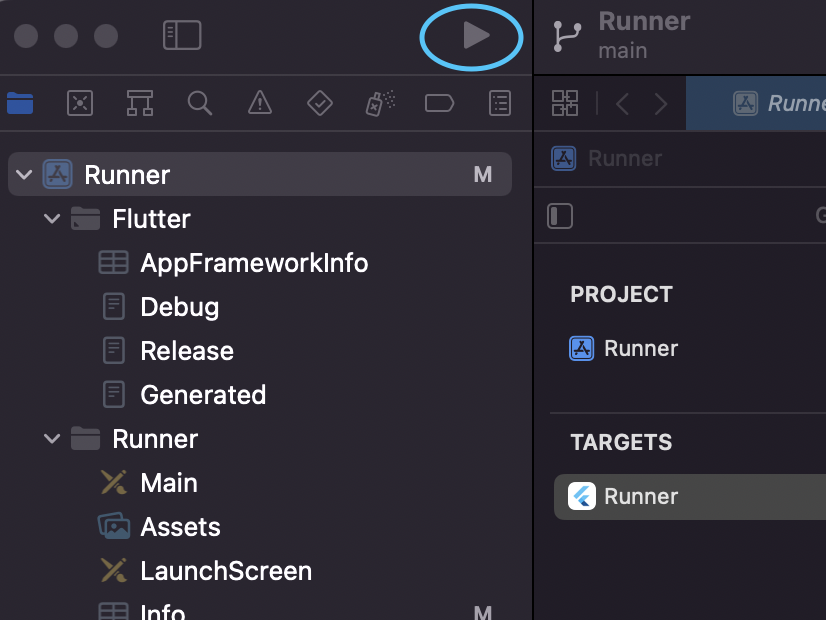Open the Report navigator
Image resolution: width=826 pixels, height=620 pixels.
tap(499, 103)
